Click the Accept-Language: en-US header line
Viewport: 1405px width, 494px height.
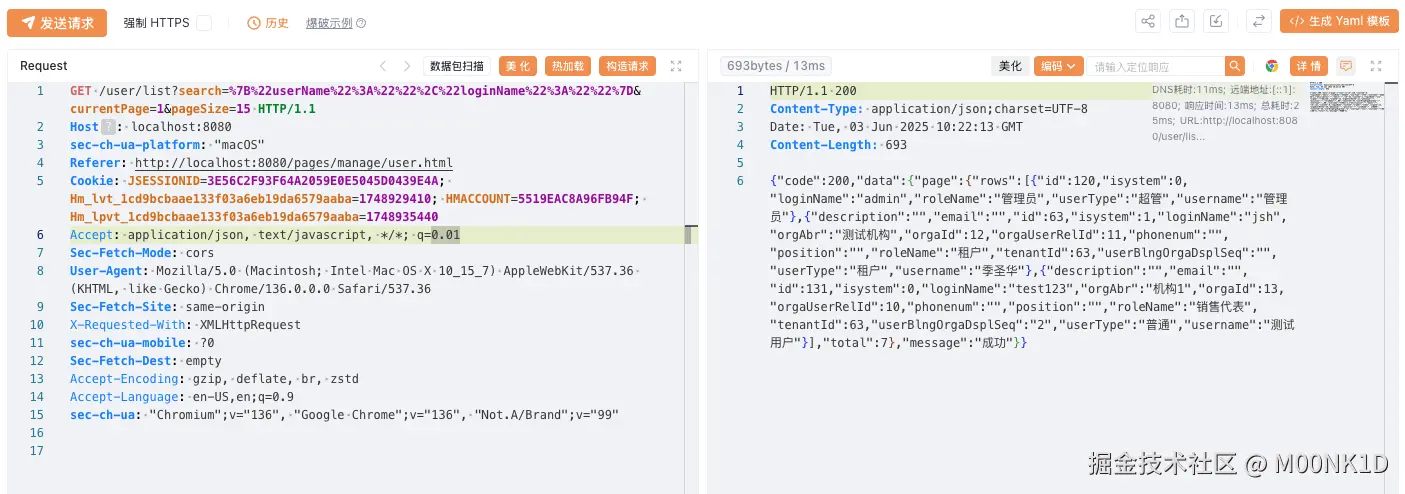coord(182,397)
